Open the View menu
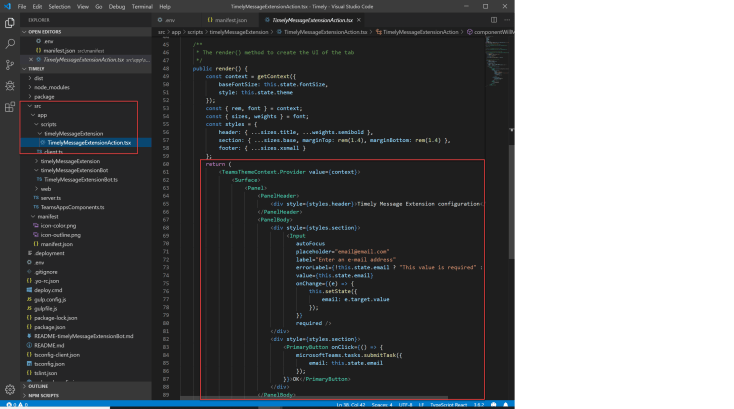 83,7
